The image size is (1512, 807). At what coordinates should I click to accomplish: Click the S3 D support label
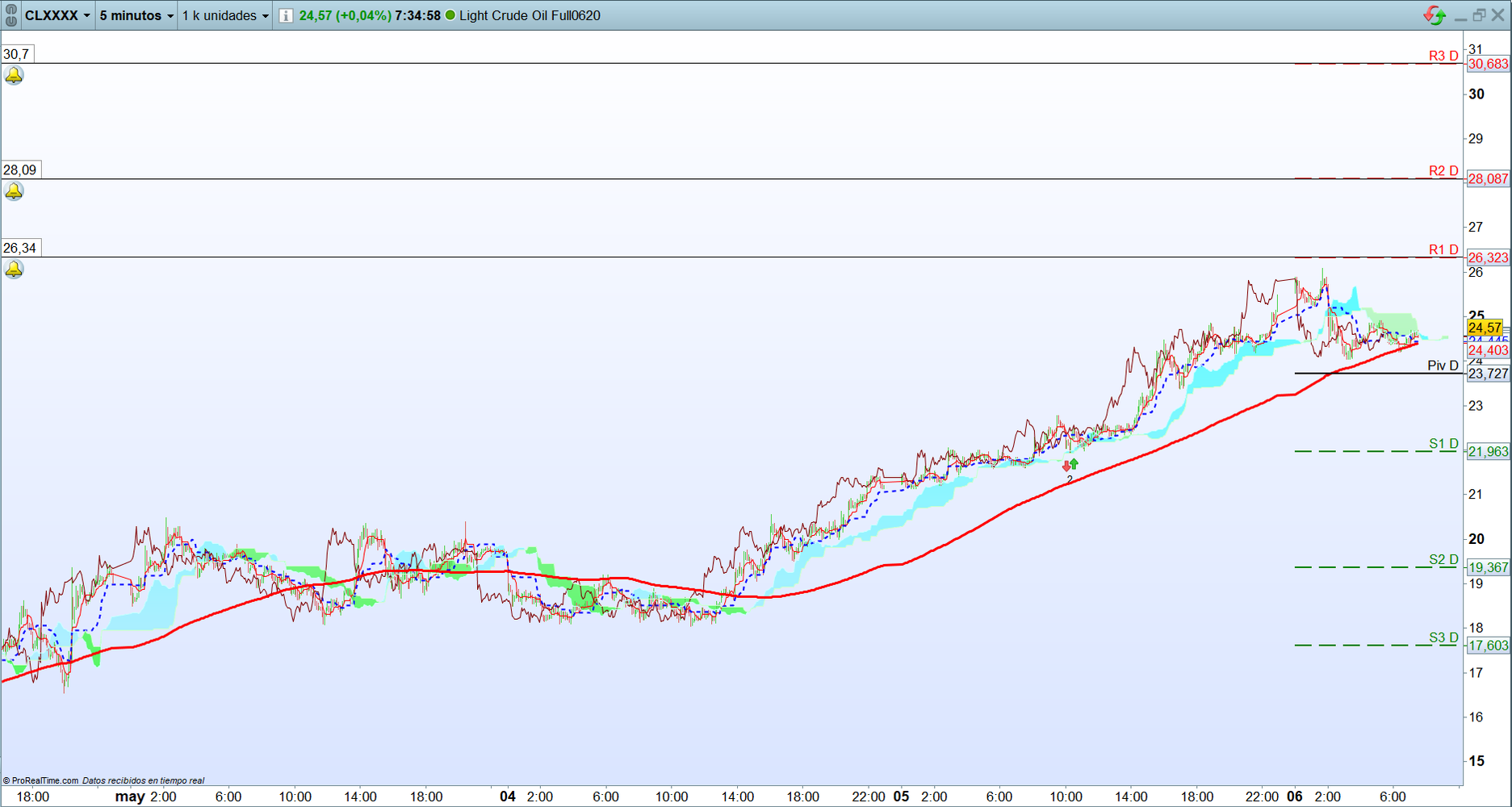click(1443, 638)
